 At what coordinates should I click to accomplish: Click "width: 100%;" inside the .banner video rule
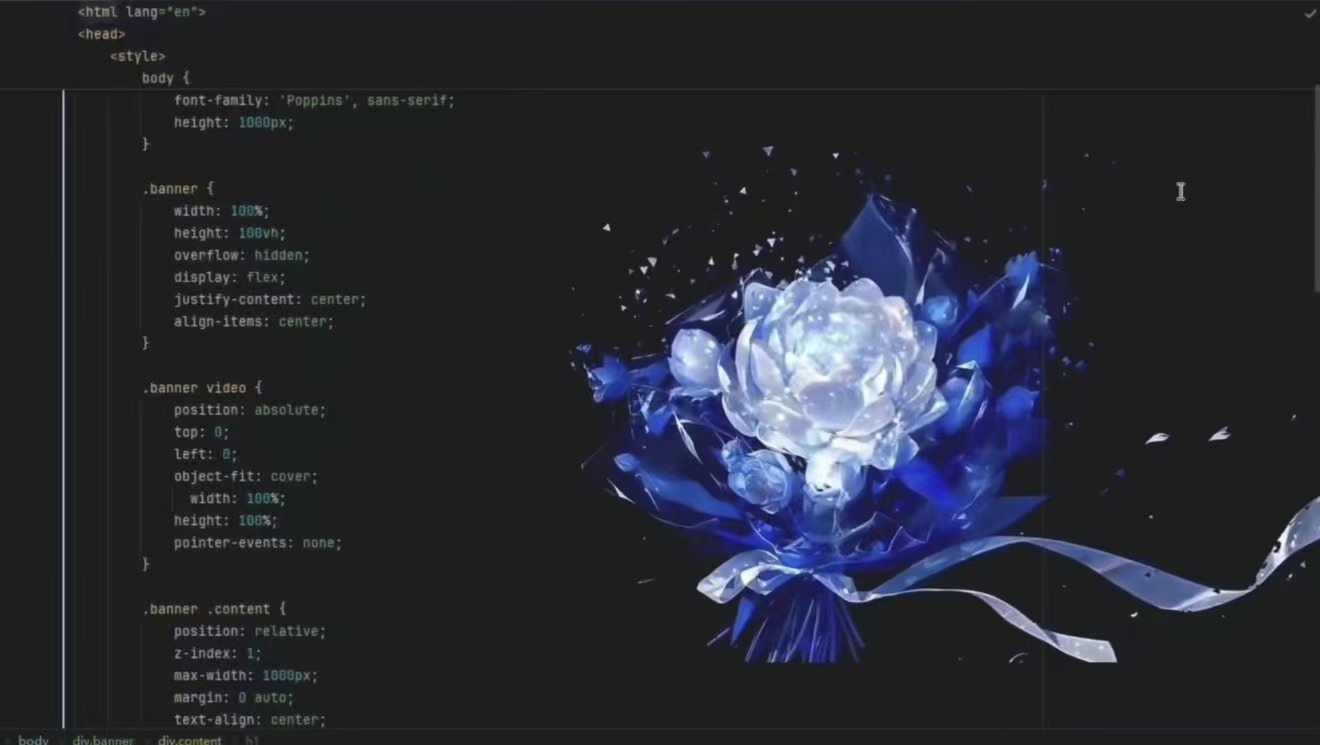238,498
